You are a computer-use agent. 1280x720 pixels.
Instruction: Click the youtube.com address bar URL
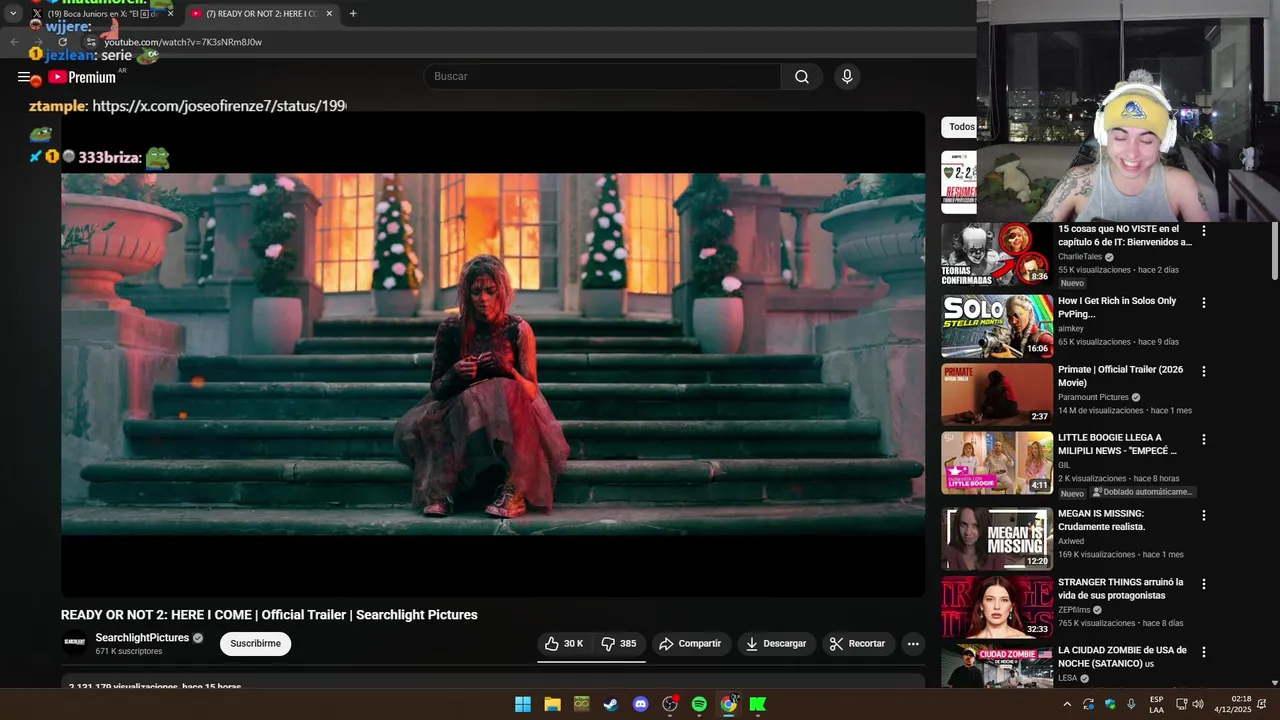(183, 42)
